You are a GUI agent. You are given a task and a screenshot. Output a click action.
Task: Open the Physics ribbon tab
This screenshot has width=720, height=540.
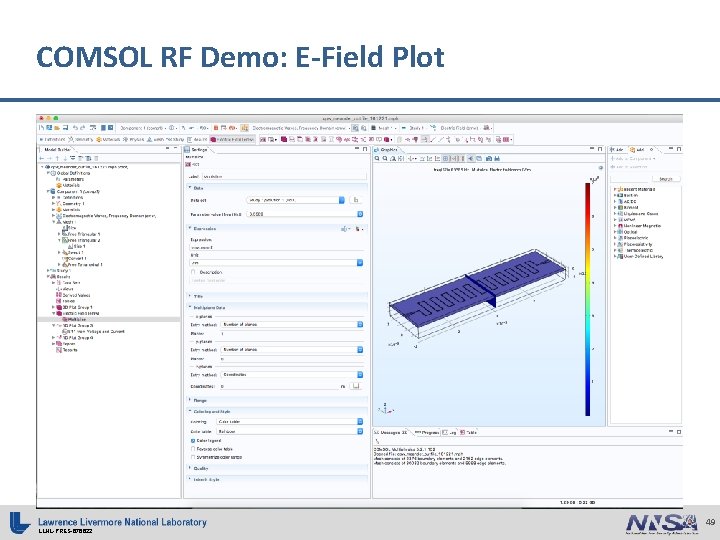134,139
